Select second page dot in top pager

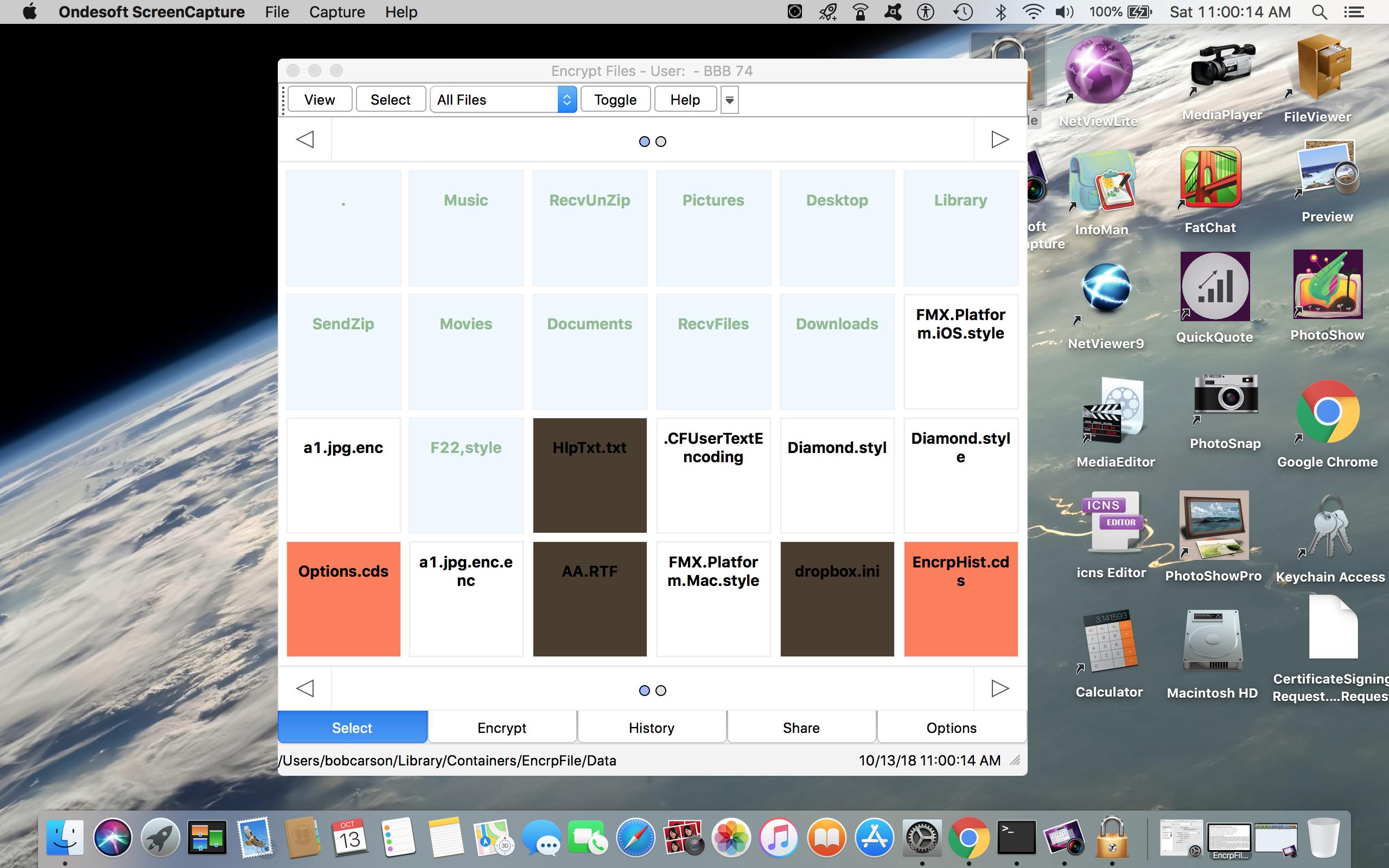click(661, 141)
